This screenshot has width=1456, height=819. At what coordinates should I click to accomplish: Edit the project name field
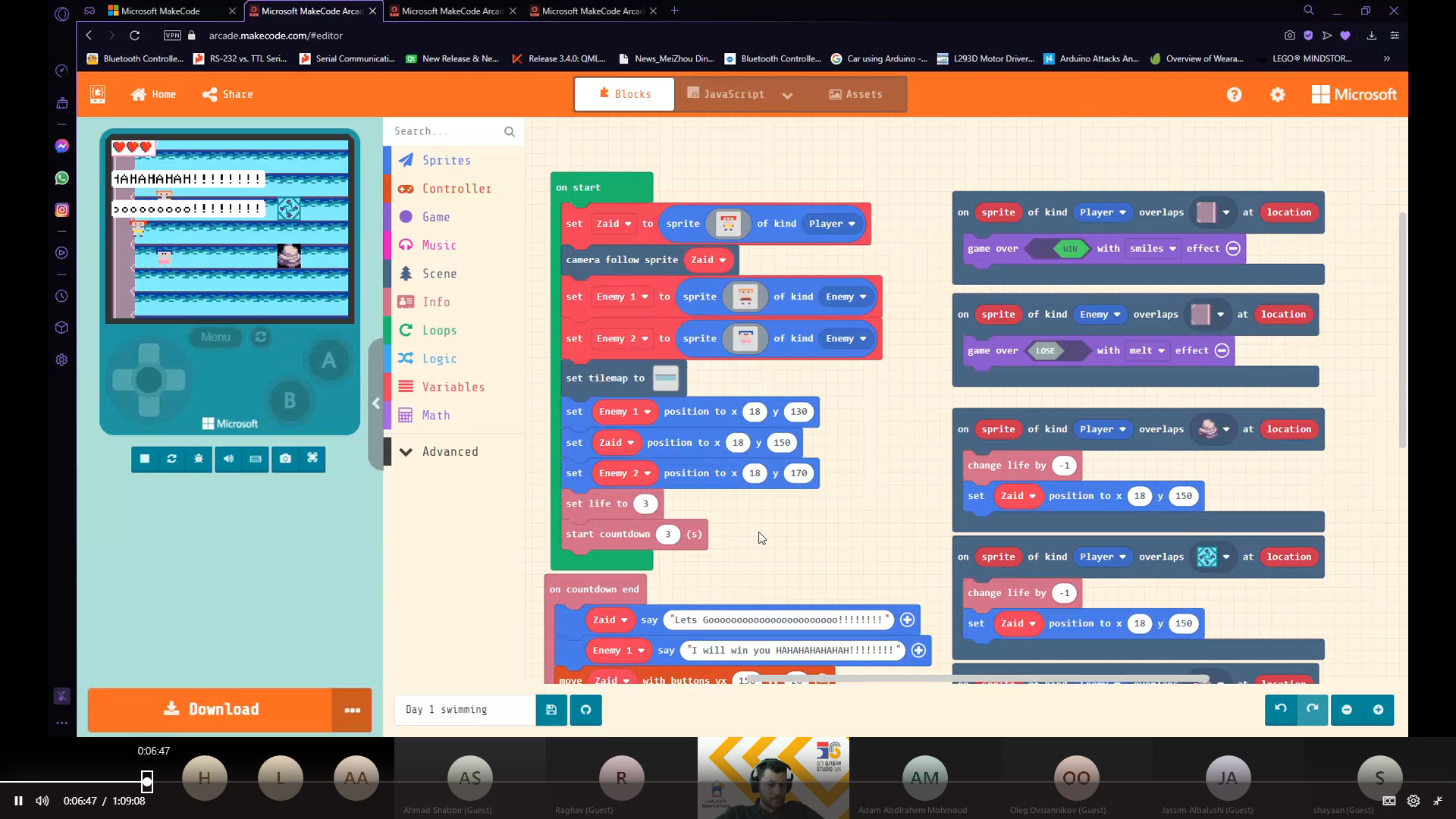pos(466,710)
